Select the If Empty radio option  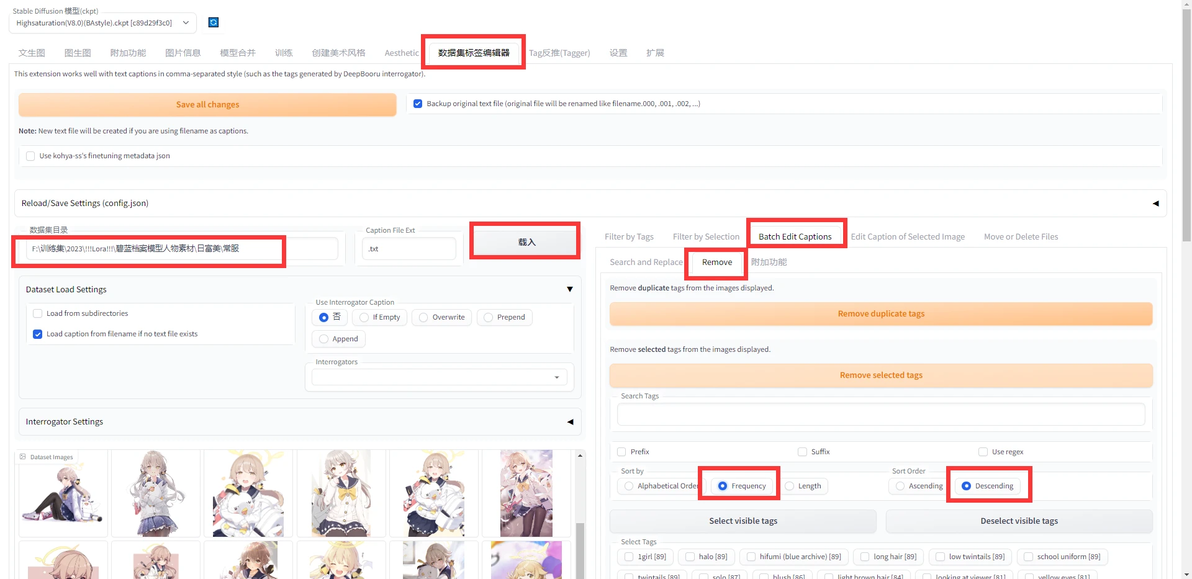click(x=379, y=317)
